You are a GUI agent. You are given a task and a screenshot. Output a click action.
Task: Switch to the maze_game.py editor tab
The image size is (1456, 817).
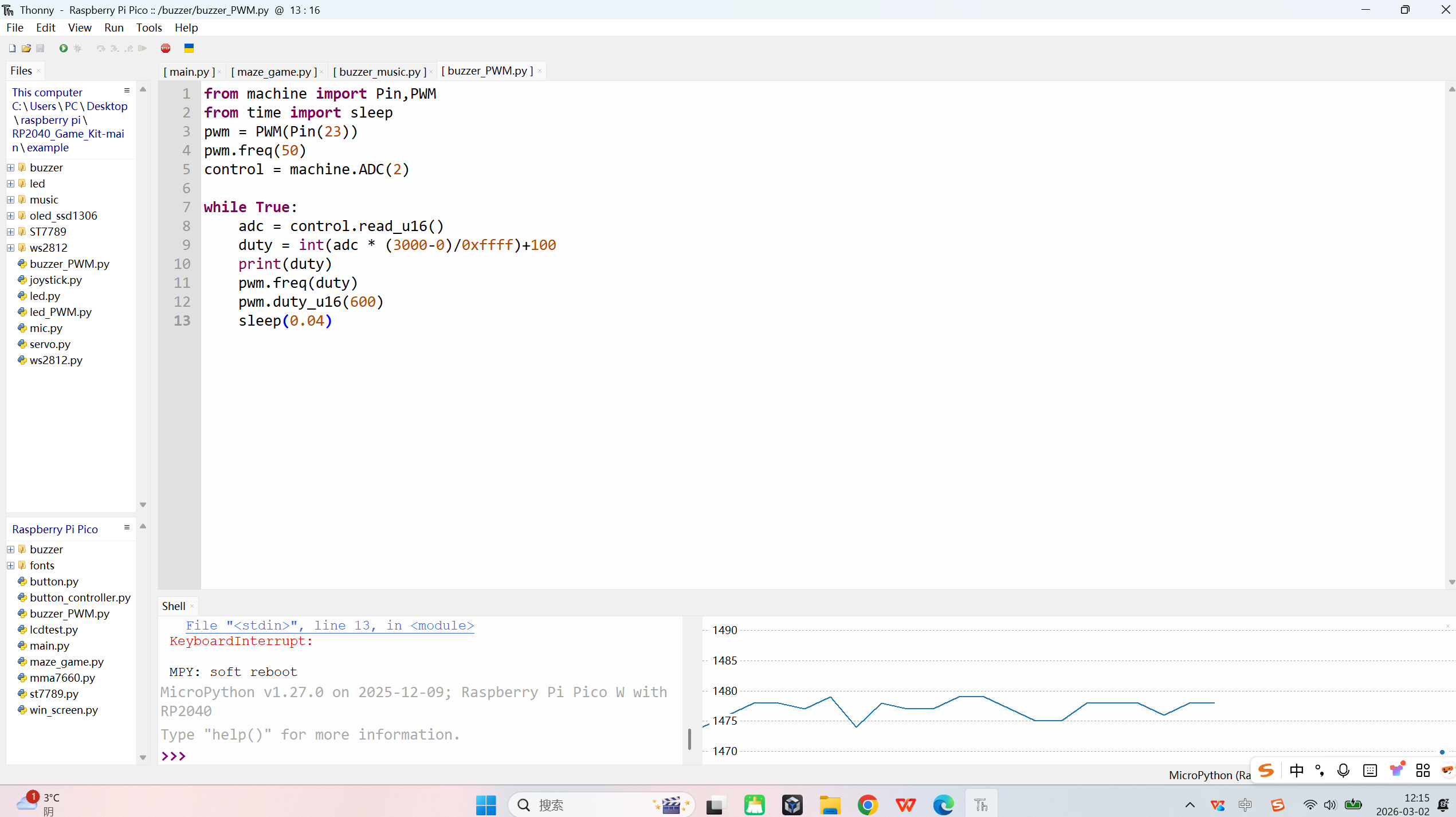coord(274,72)
